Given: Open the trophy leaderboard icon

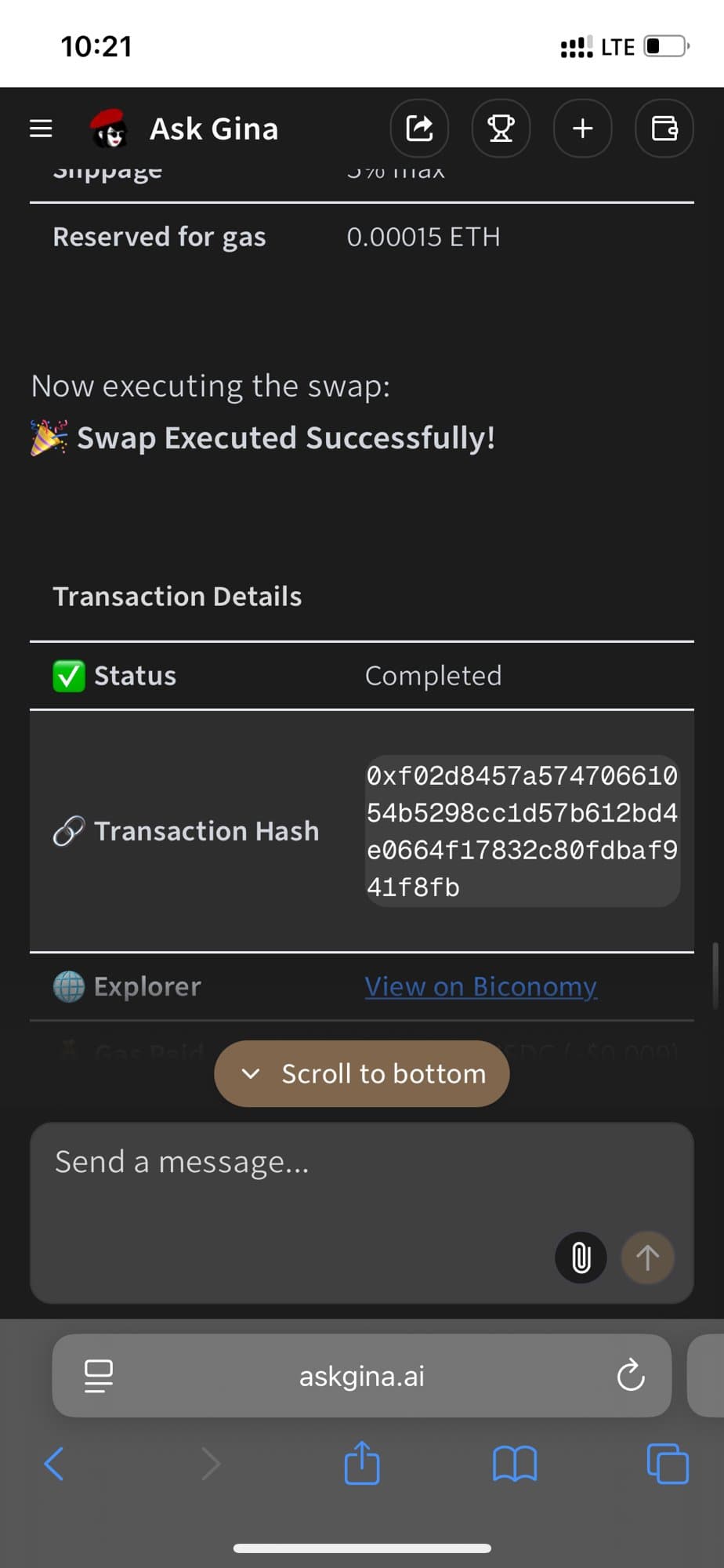Looking at the screenshot, I should pyautogui.click(x=501, y=129).
